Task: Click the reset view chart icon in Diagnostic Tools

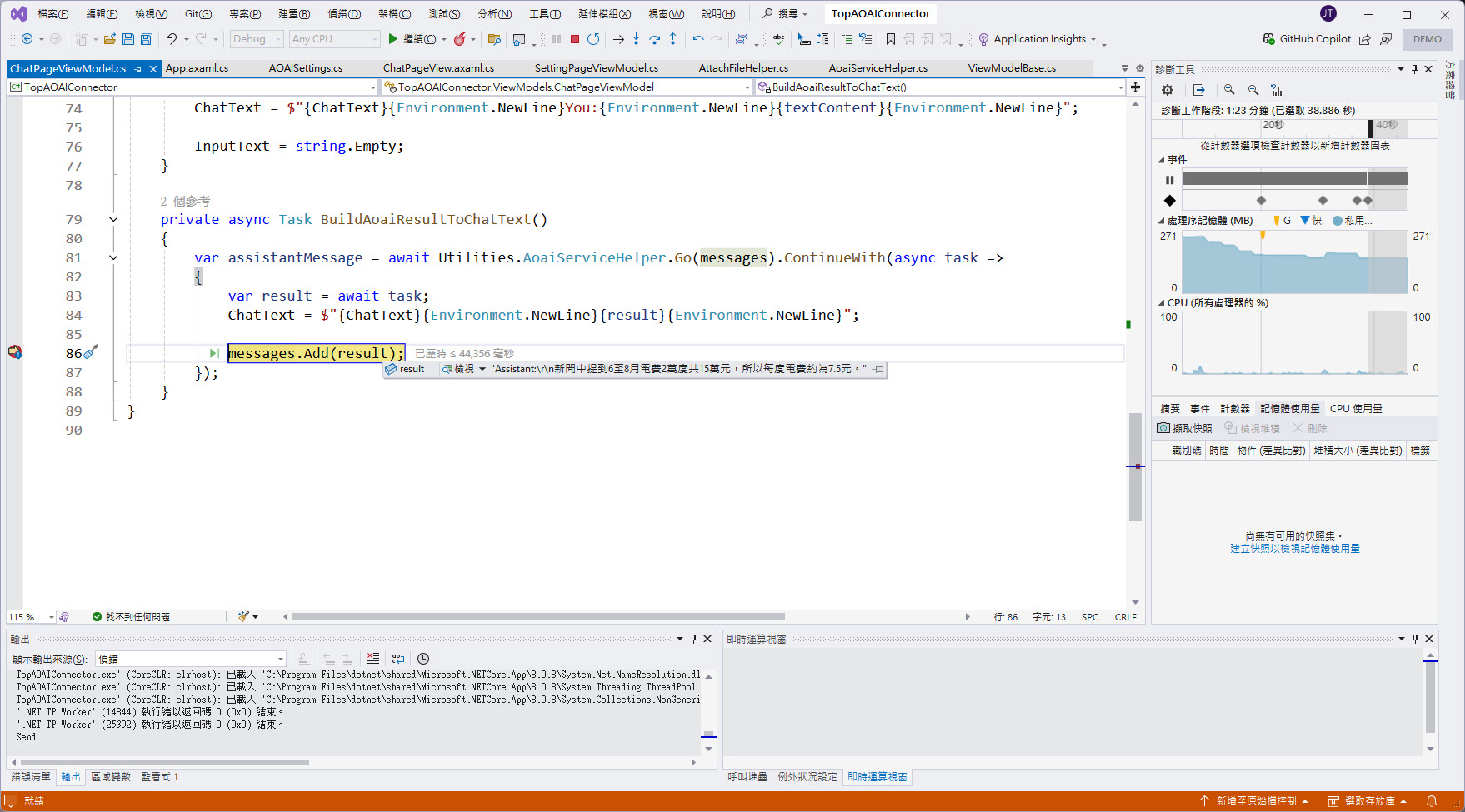Action: pos(1277,90)
